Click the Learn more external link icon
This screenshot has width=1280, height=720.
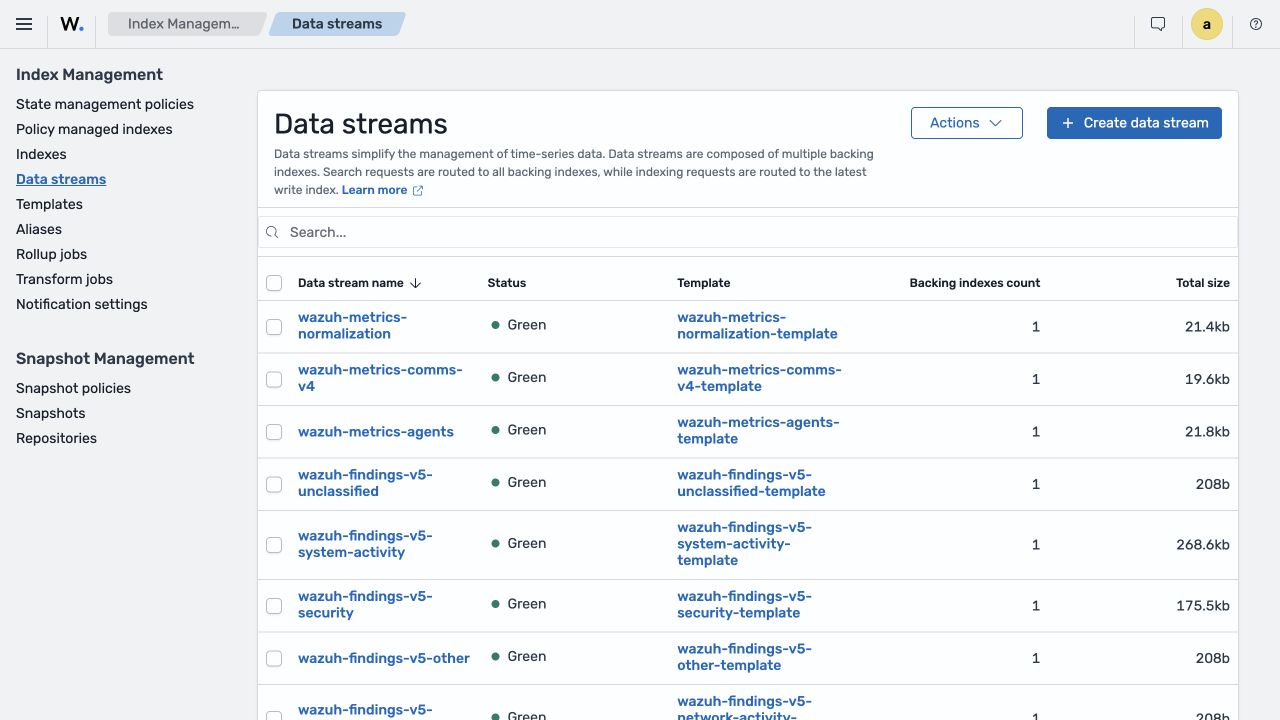418,190
